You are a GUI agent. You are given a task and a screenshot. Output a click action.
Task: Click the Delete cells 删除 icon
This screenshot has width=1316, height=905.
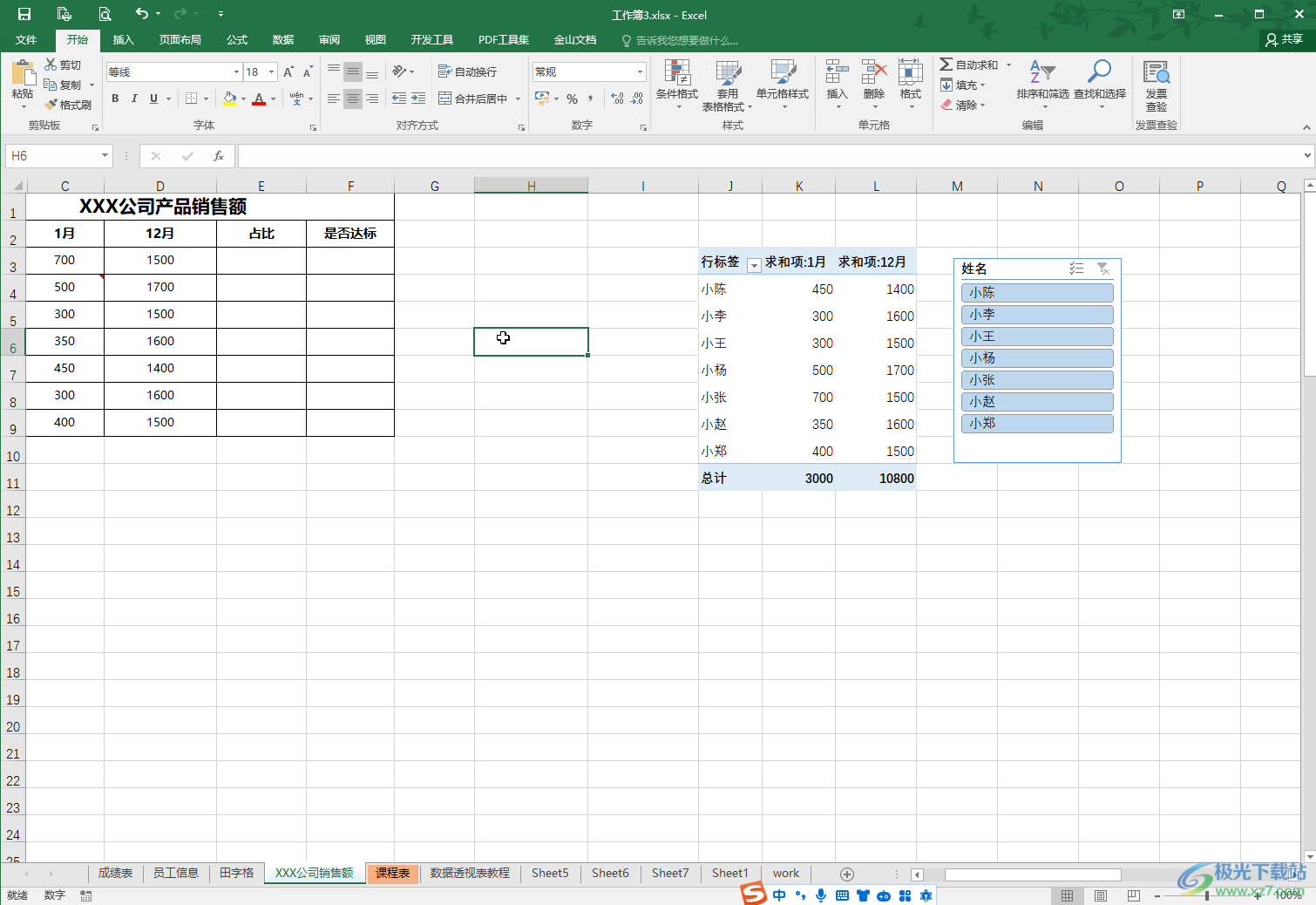coord(874,85)
